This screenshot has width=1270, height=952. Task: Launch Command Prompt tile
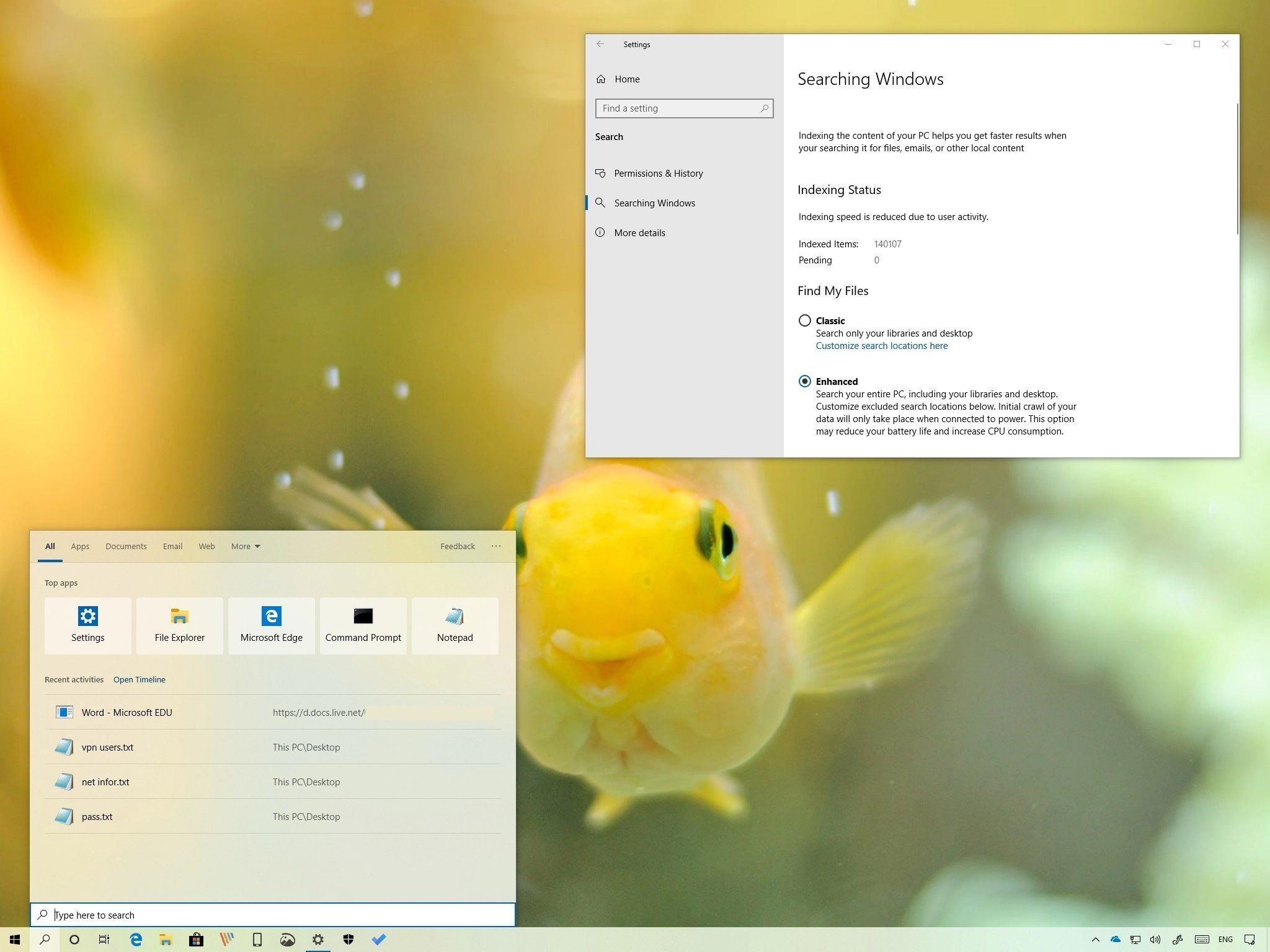point(363,625)
